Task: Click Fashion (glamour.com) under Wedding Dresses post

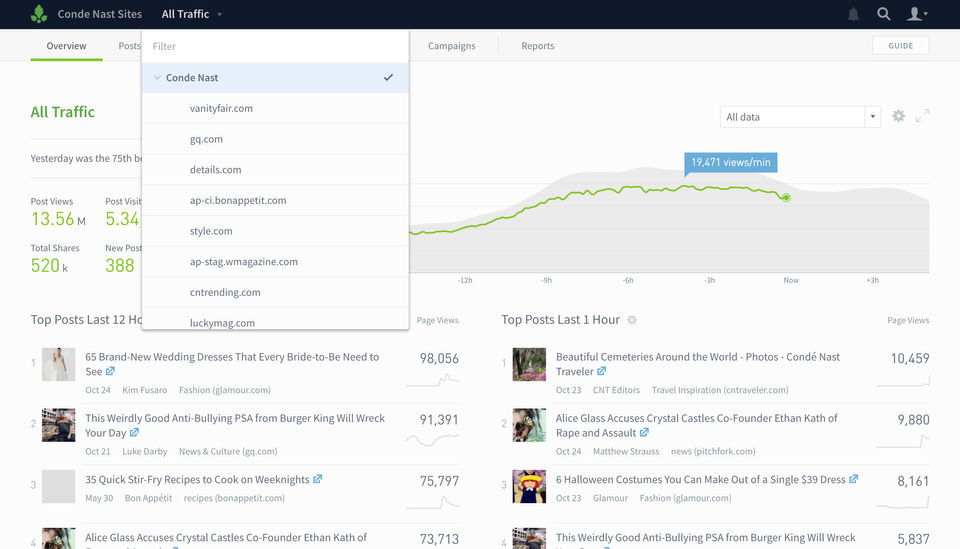Action: point(225,390)
